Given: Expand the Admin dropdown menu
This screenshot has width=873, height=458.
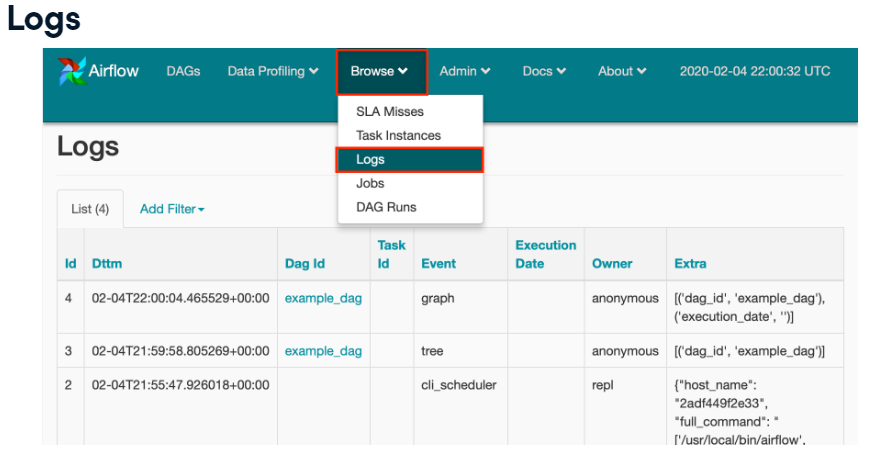Looking at the screenshot, I should (x=465, y=71).
